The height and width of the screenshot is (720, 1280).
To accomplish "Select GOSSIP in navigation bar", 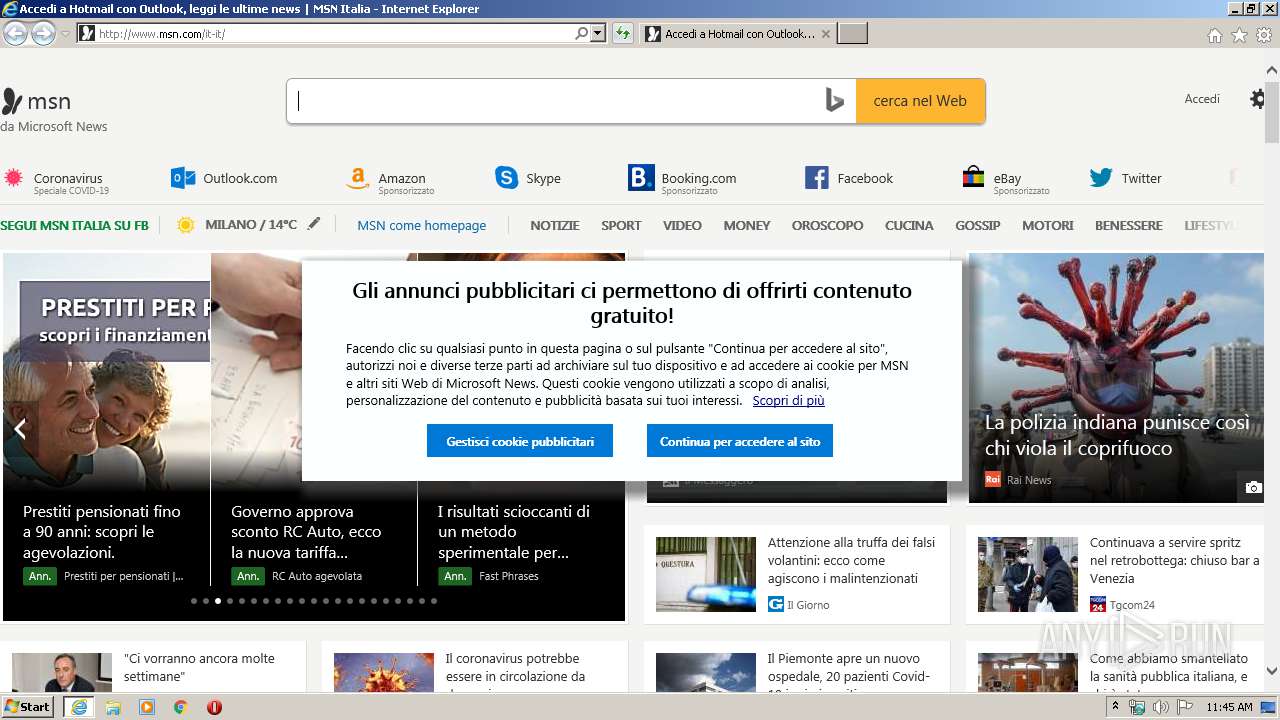I will (x=977, y=225).
